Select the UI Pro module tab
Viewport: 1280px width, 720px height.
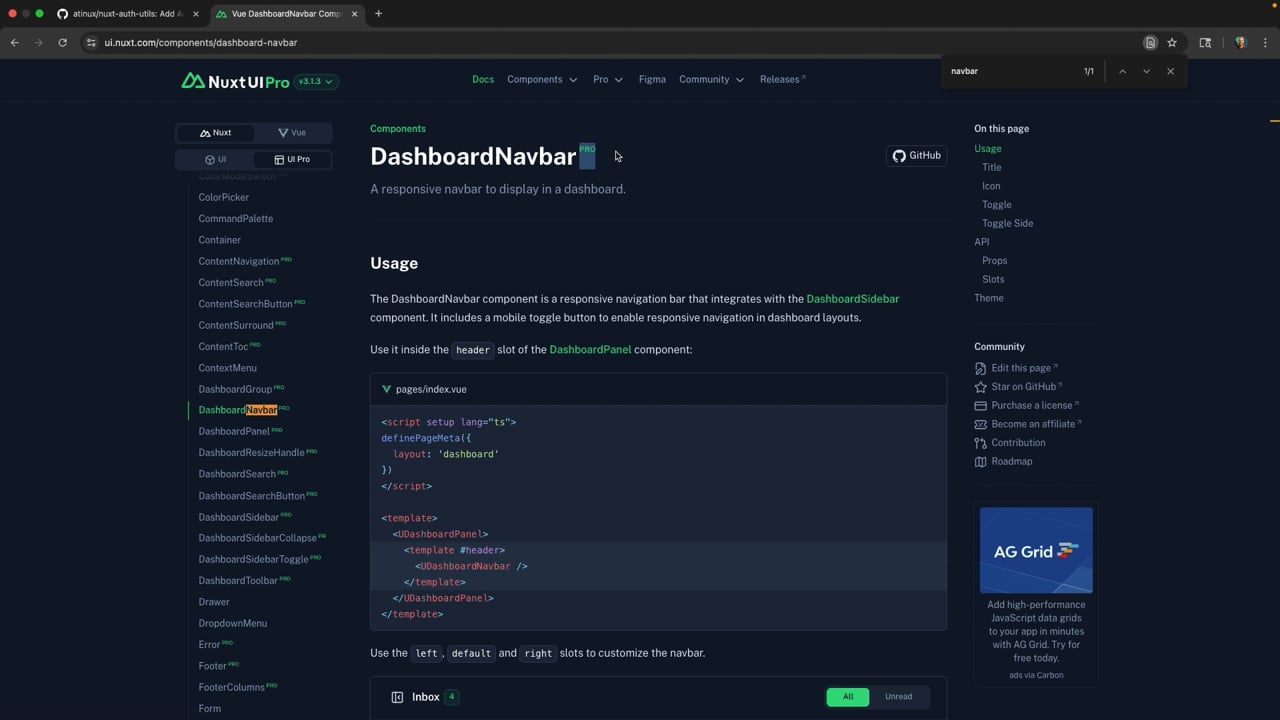(292, 159)
